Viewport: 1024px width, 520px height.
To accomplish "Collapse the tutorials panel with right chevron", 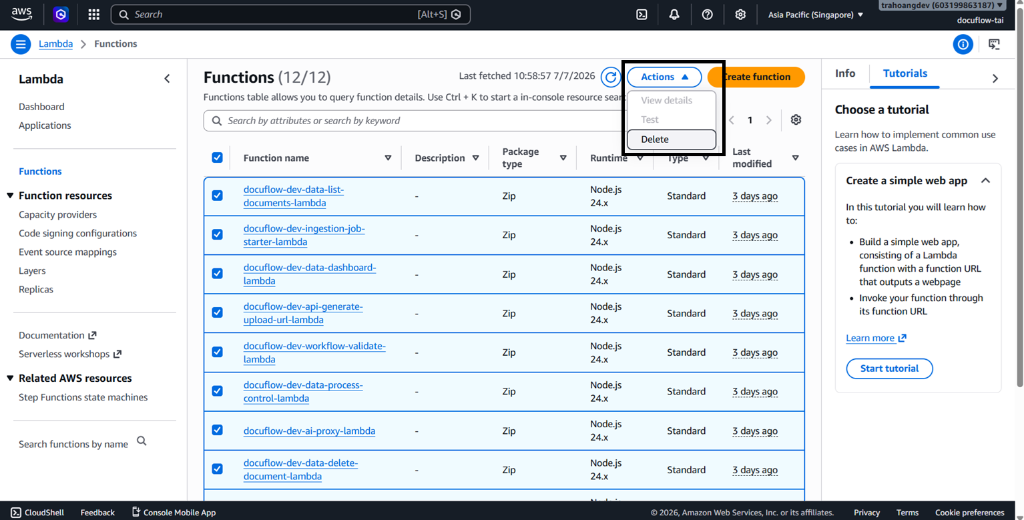I will [995, 78].
